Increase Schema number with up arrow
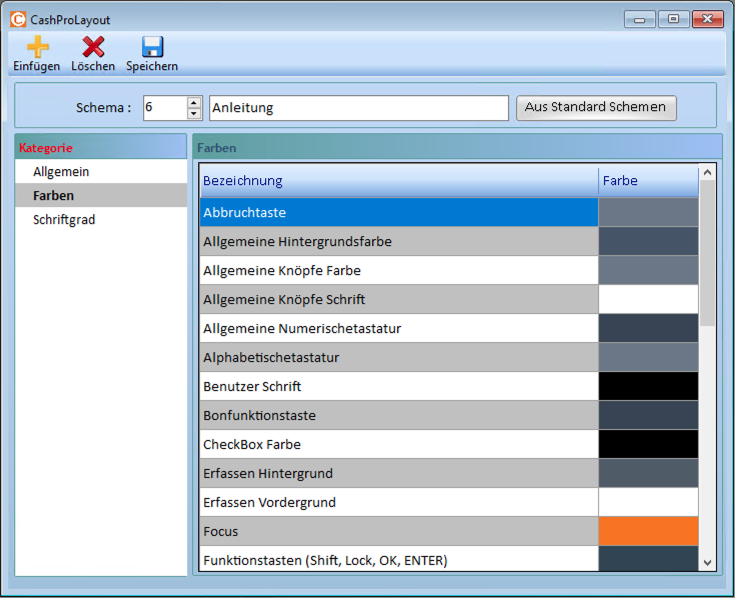This screenshot has height=598, width=735. click(x=194, y=102)
